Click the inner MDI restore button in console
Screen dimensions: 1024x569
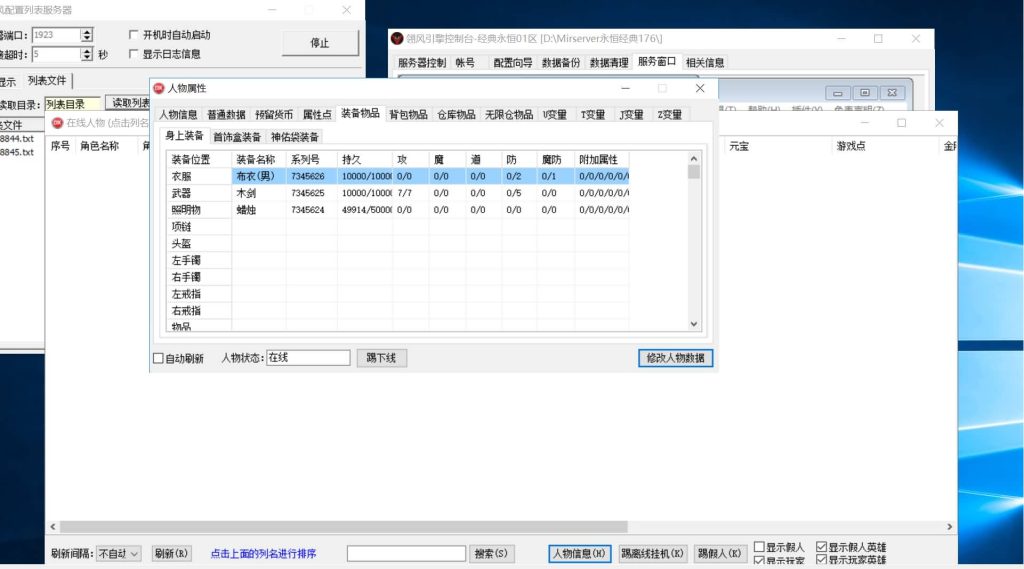(865, 93)
